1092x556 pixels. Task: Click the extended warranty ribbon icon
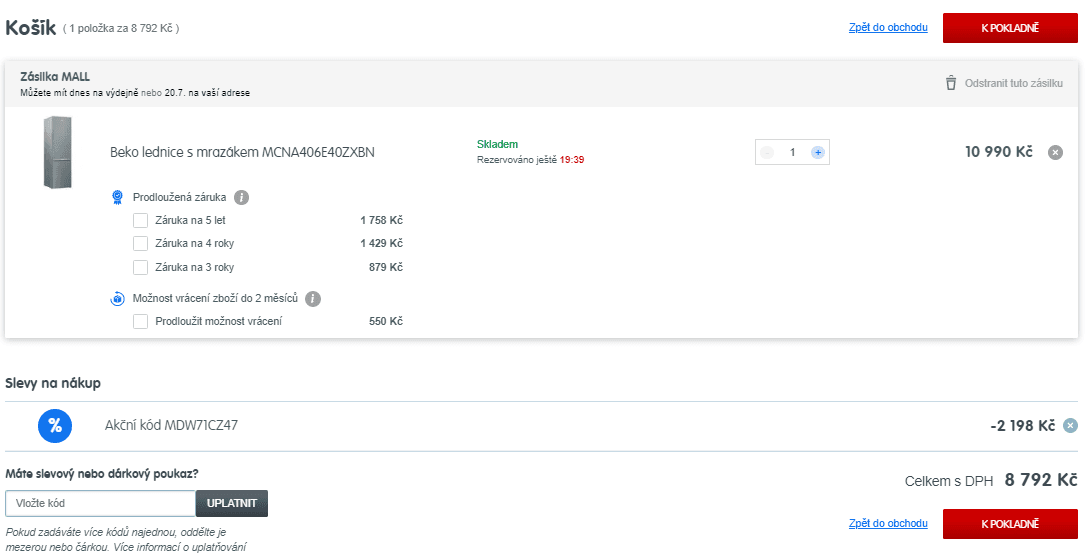[x=117, y=197]
